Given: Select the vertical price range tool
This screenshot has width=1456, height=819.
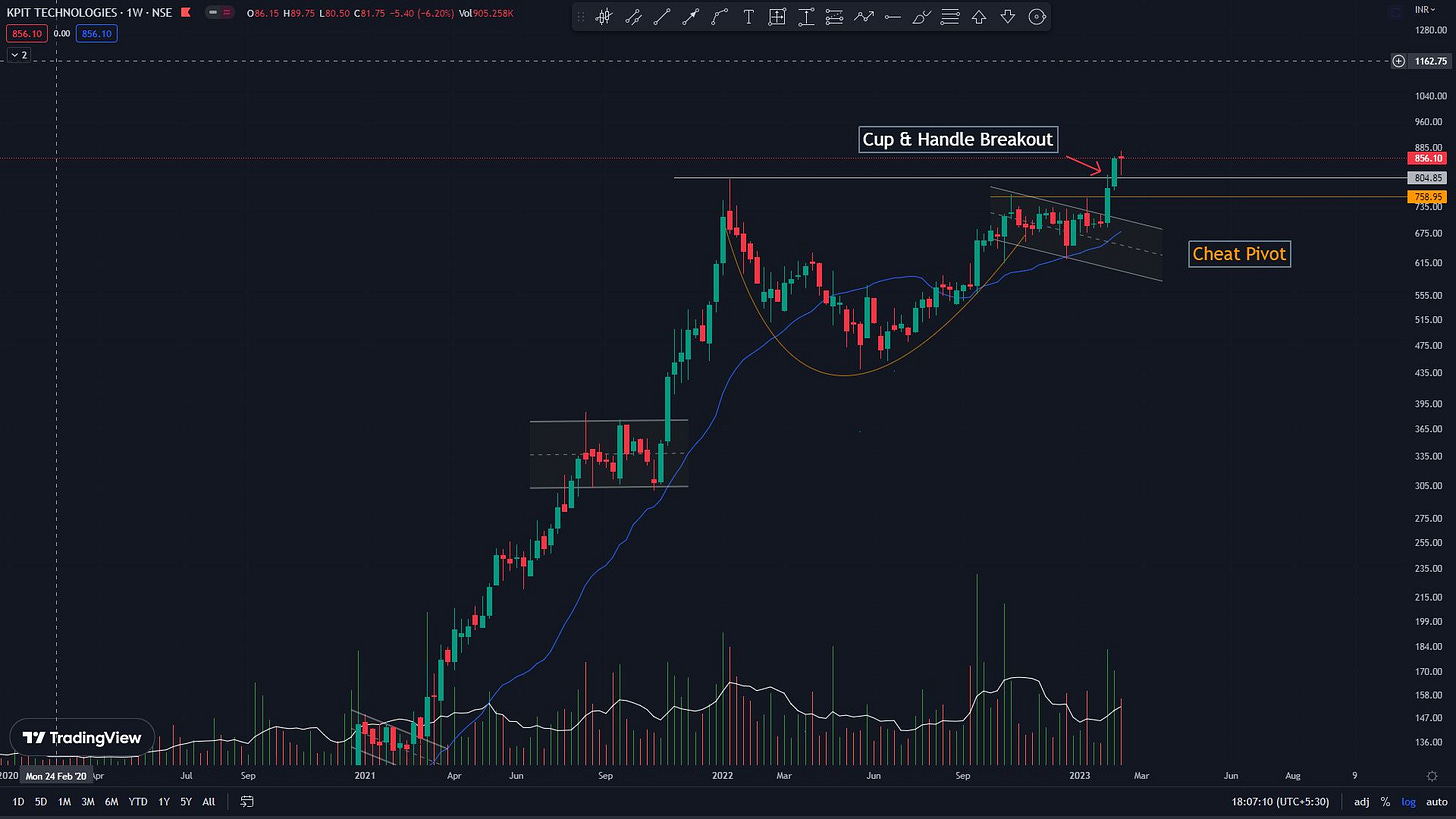Looking at the screenshot, I should click(806, 17).
